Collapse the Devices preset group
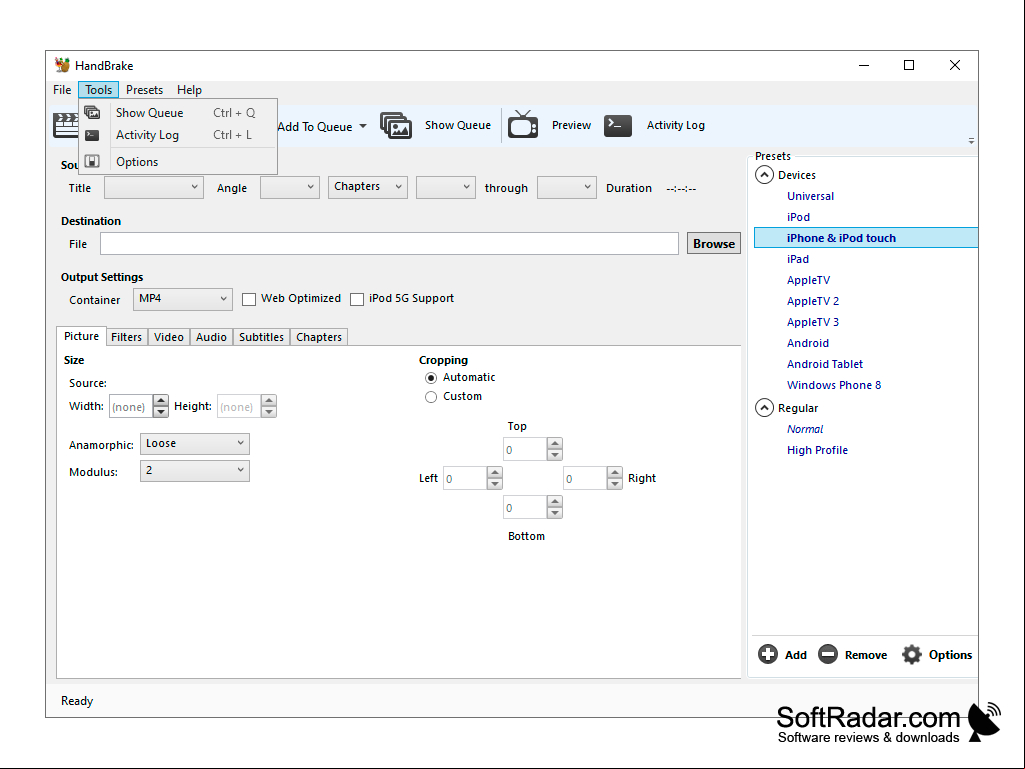 pyautogui.click(x=764, y=175)
